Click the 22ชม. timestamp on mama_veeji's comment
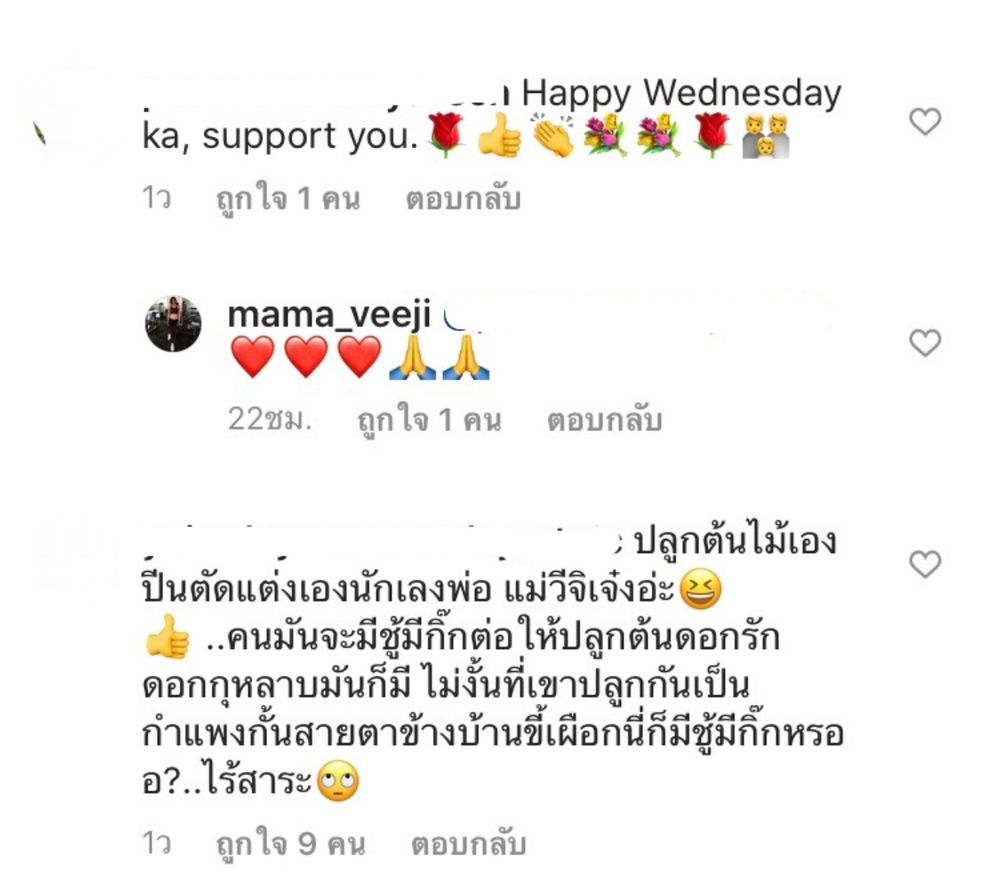Image resolution: width=1000 pixels, height=892 pixels. pyautogui.click(x=270, y=420)
